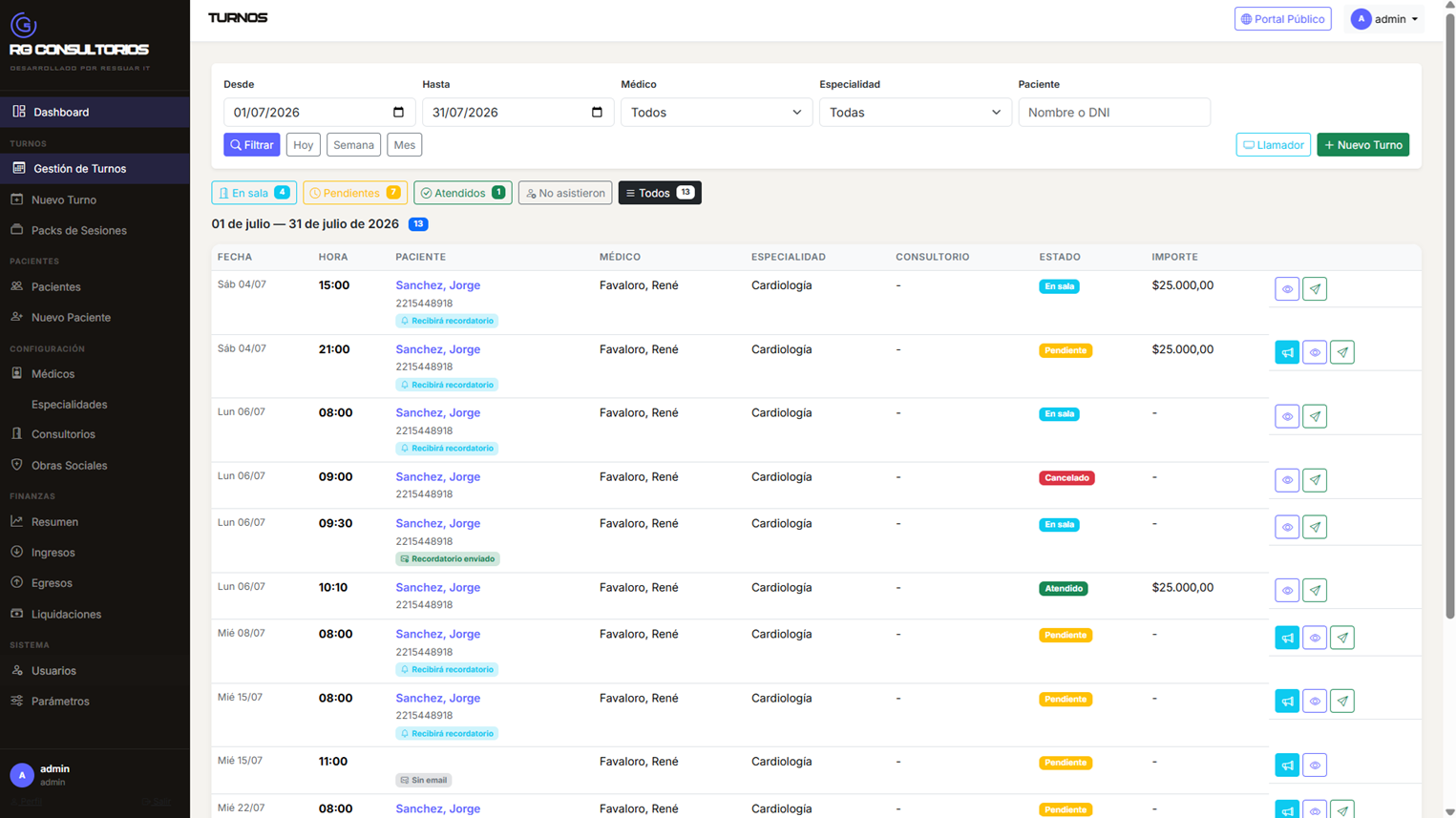Click the Nuevo Turno green button
Viewport: 1456px width, 818px height.
click(x=1362, y=145)
